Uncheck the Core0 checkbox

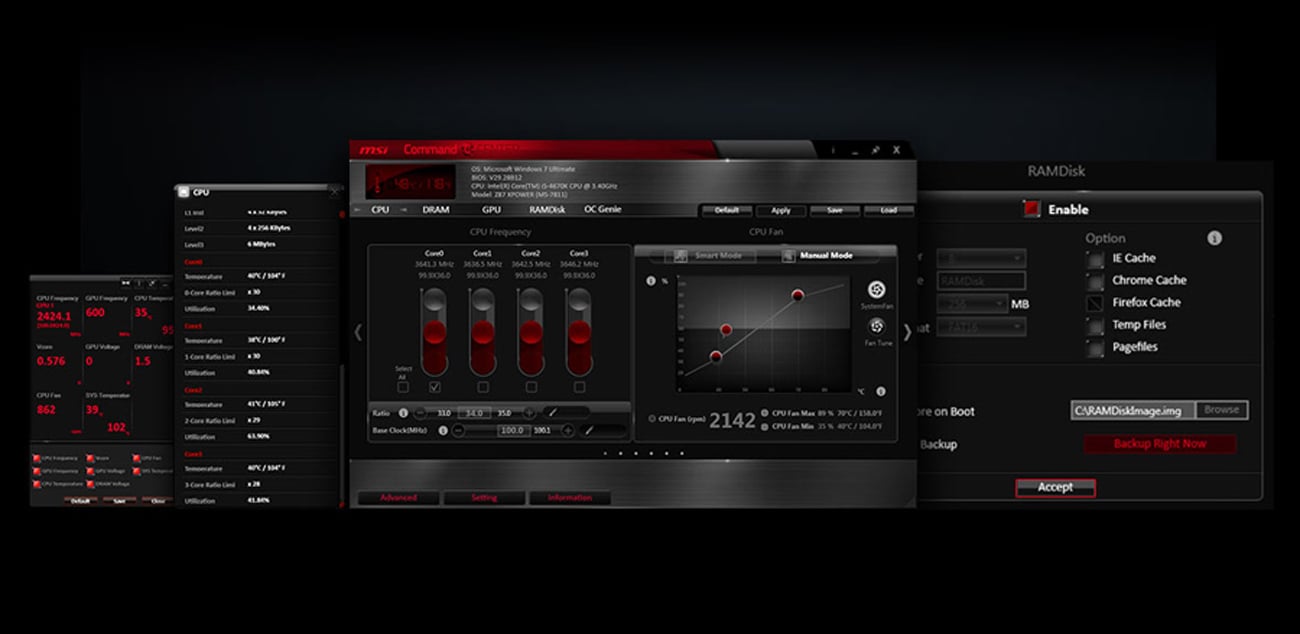point(435,386)
